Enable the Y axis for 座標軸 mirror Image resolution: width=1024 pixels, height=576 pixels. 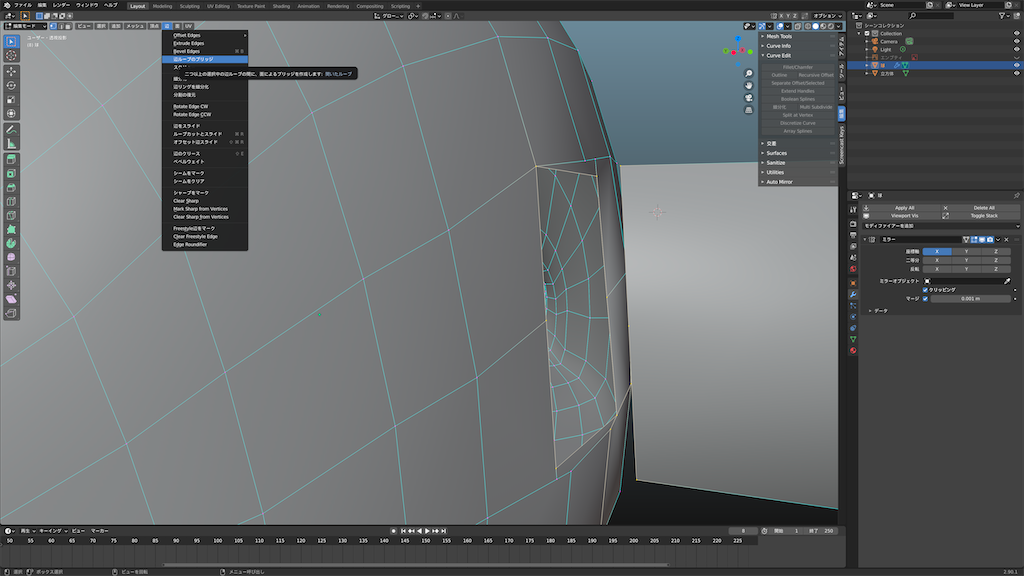[x=967, y=251]
